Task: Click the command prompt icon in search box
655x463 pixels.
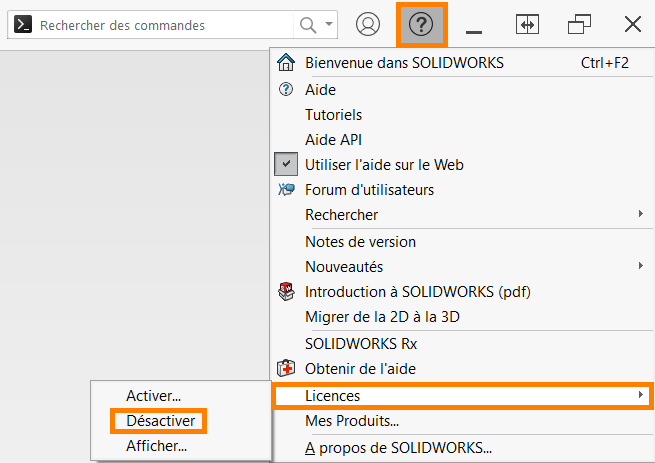Action: point(23,24)
